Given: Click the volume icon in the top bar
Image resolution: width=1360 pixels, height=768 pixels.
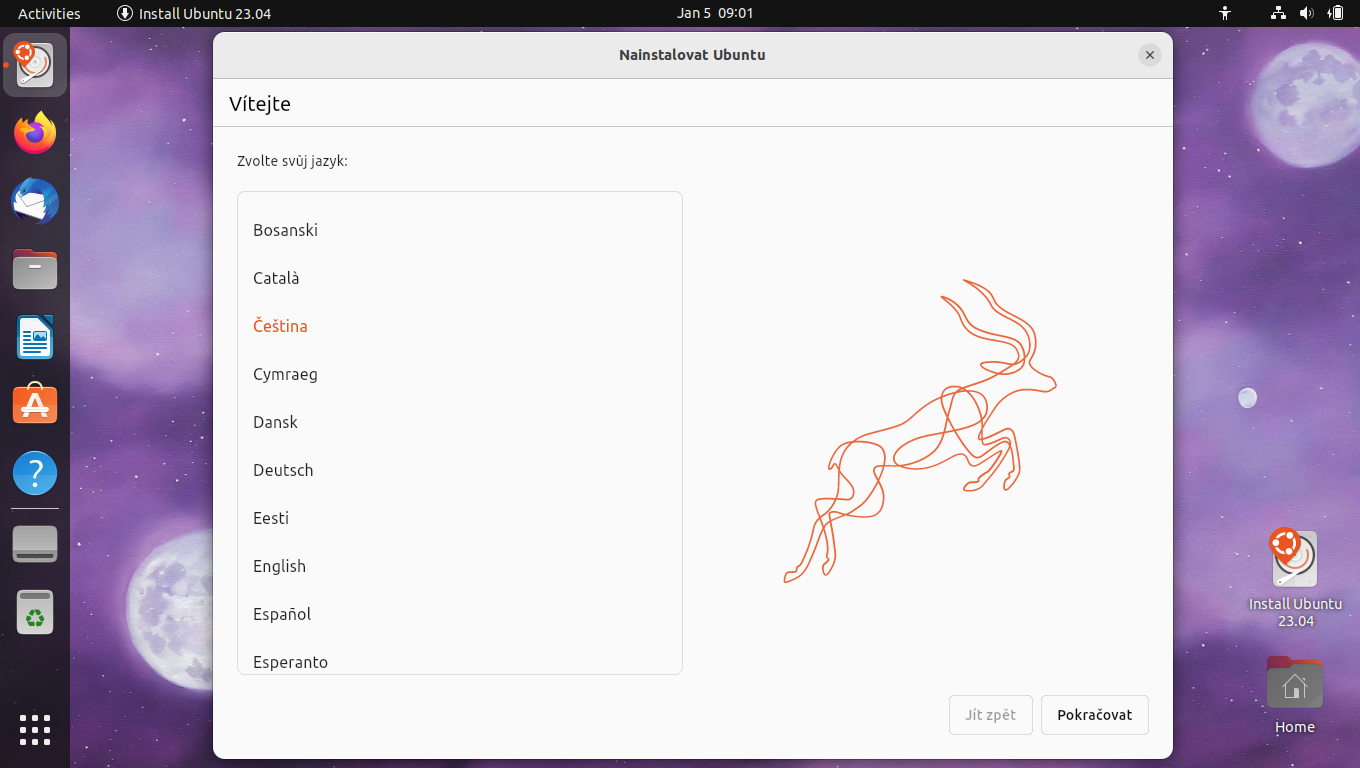Looking at the screenshot, I should [x=1306, y=13].
